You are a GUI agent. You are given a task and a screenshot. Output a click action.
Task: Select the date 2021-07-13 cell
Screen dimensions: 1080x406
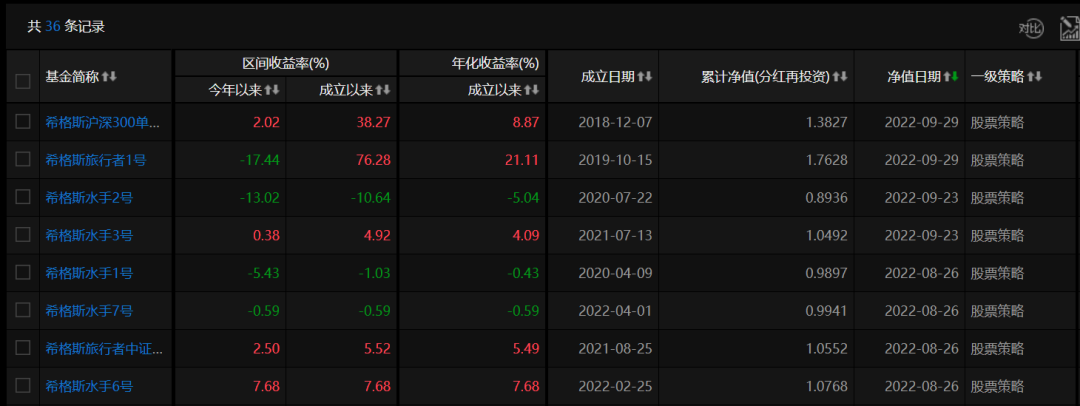click(615, 236)
